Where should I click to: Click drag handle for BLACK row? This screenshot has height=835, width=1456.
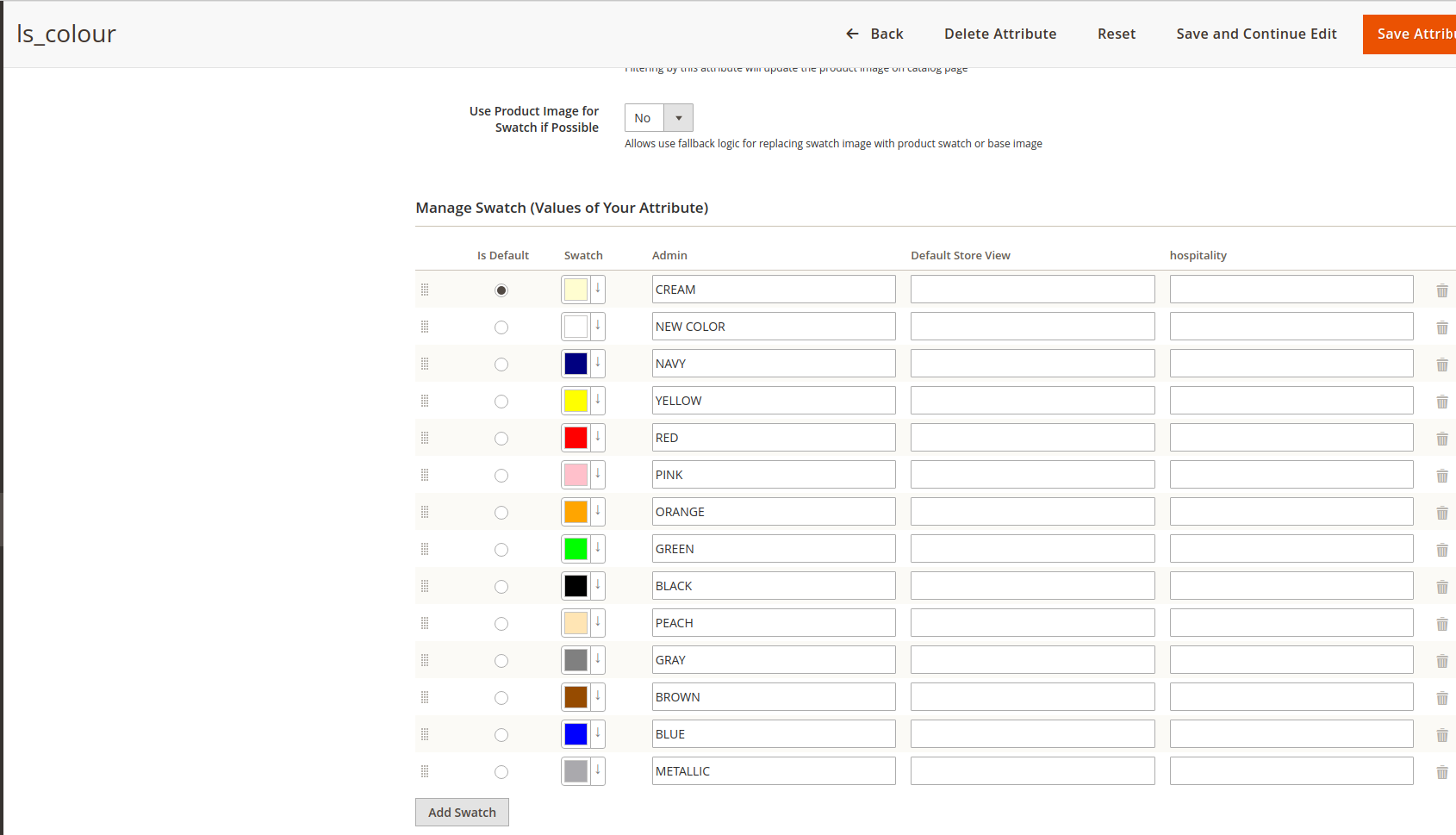coord(425,586)
